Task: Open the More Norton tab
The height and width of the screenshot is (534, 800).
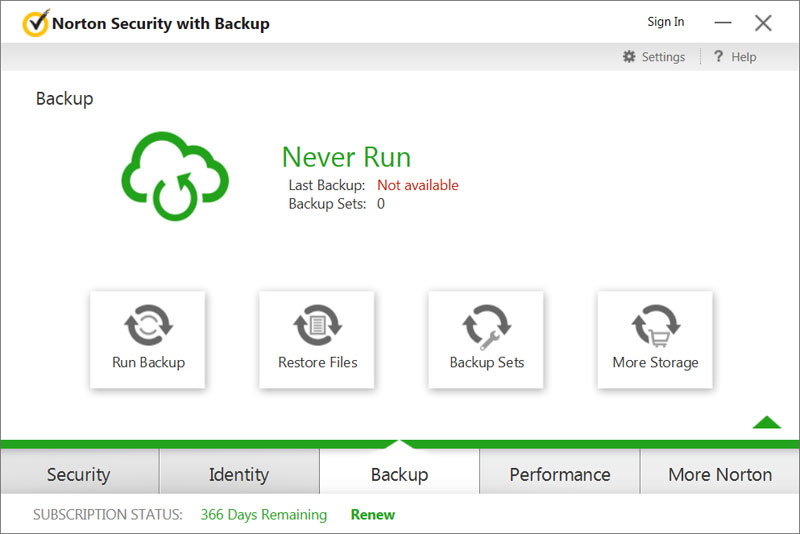Action: 720,472
